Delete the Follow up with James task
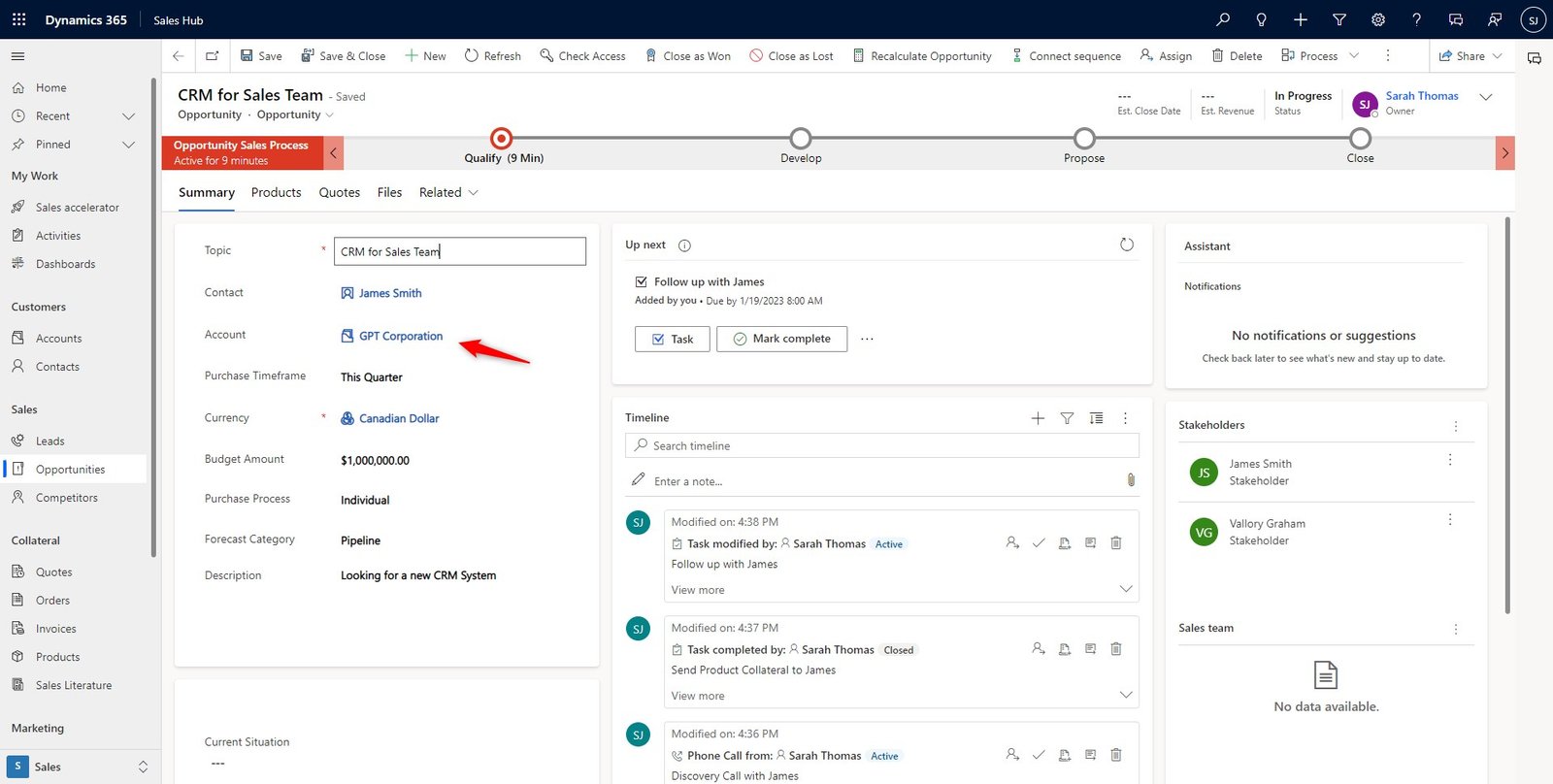This screenshot has height=784, width=1553. click(x=1116, y=543)
